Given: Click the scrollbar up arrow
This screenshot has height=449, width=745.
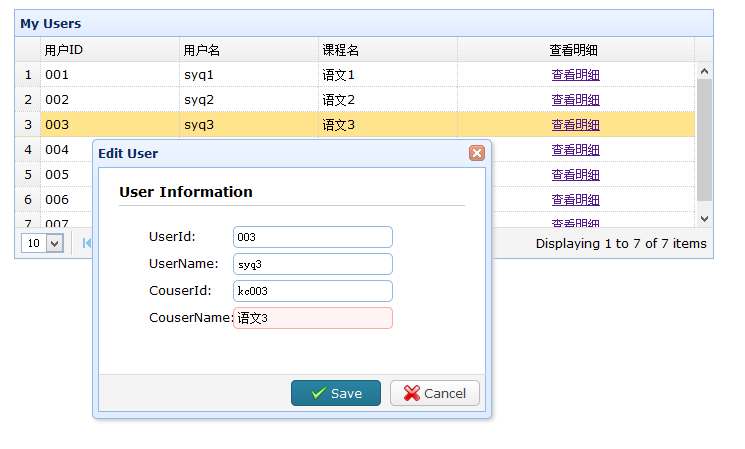Looking at the screenshot, I should click(x=704, y=71).
